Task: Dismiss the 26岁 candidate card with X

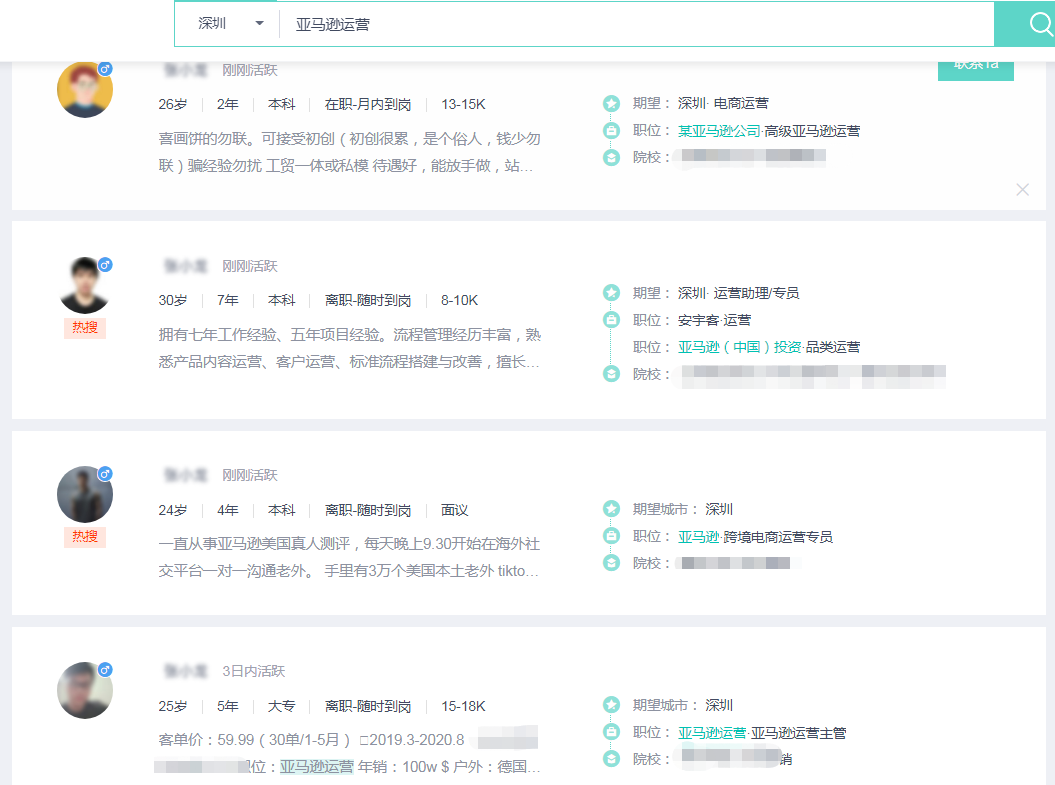Action: click(x=1023, y=190)
